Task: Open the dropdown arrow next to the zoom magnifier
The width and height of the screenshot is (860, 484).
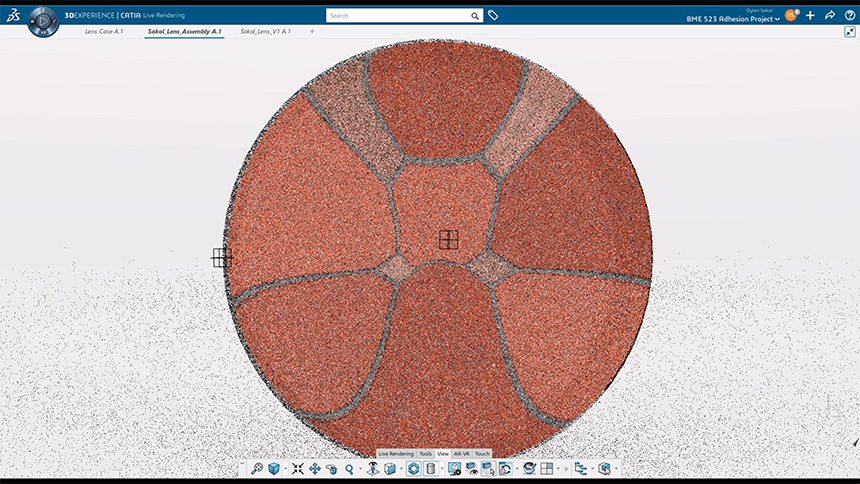Action: click(x=360, y=468)
